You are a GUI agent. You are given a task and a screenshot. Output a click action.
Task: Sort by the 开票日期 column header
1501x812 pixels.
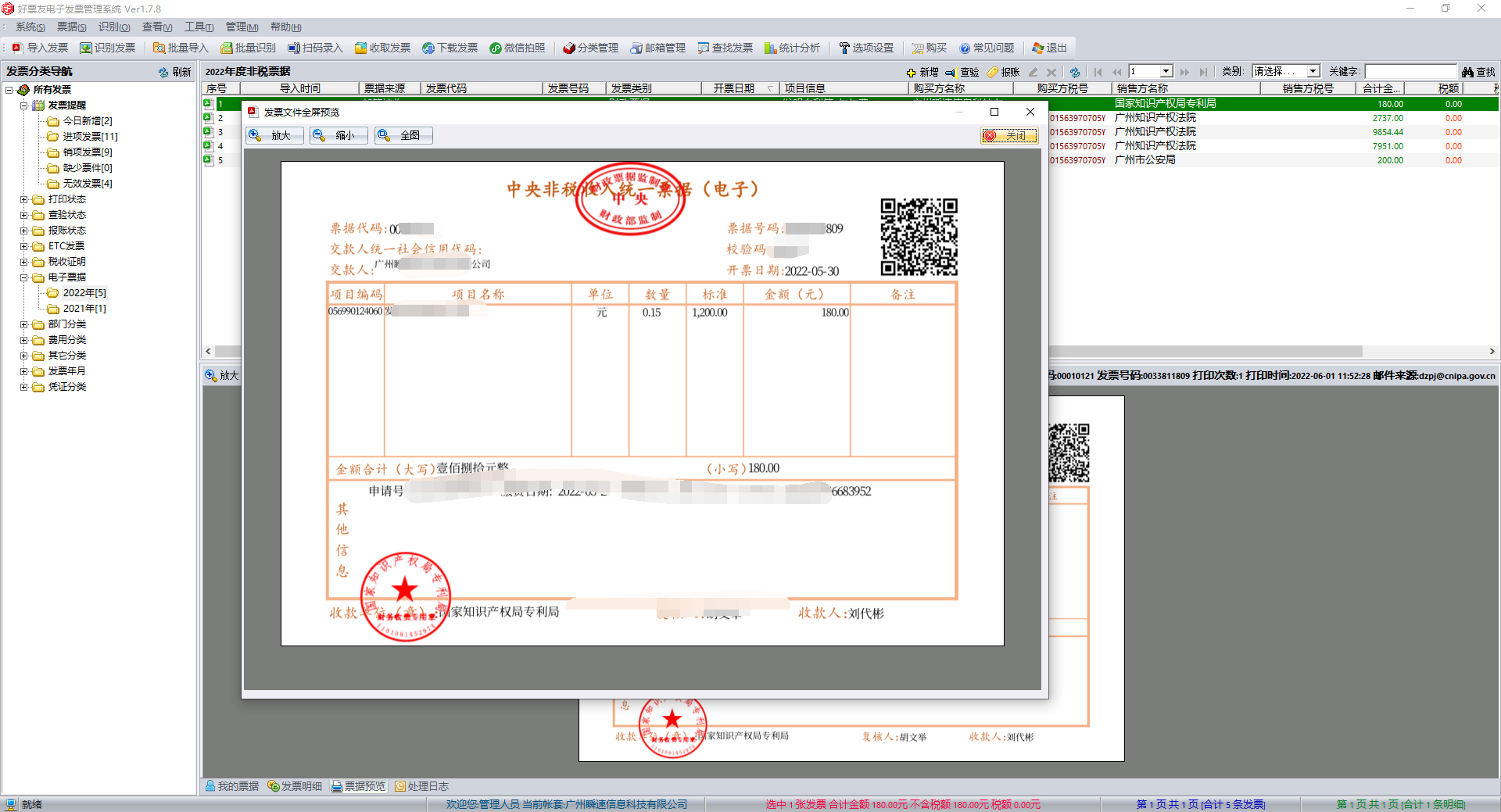click(x=740, y=88)
